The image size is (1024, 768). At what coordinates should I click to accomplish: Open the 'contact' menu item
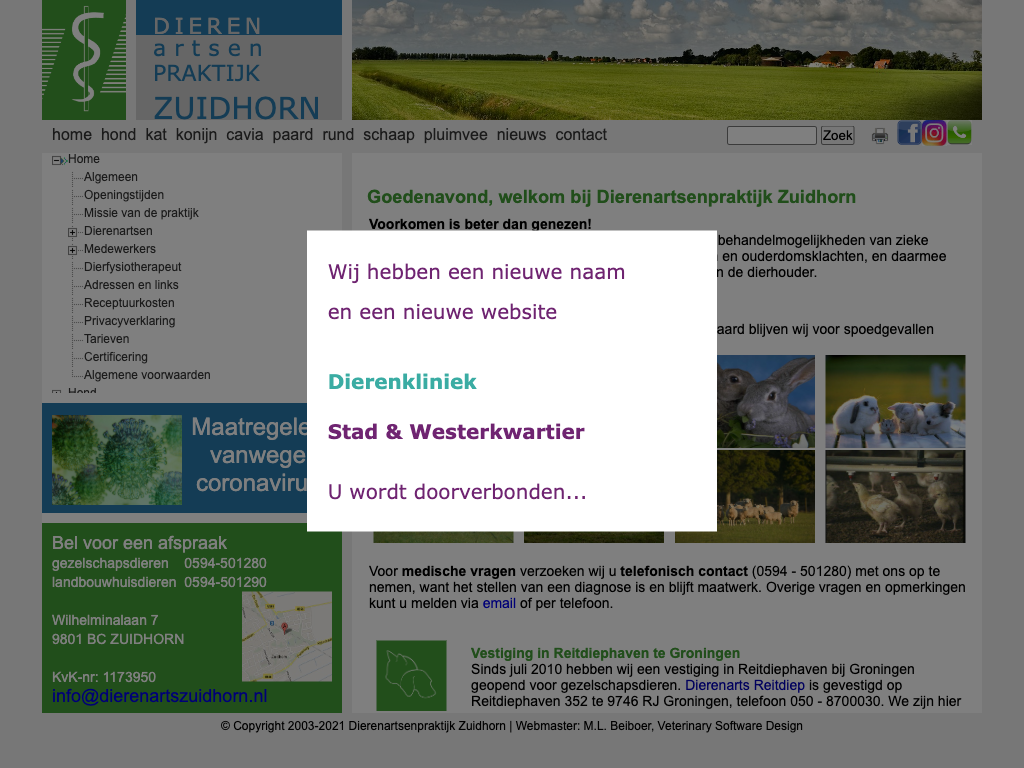click(581, 135)
